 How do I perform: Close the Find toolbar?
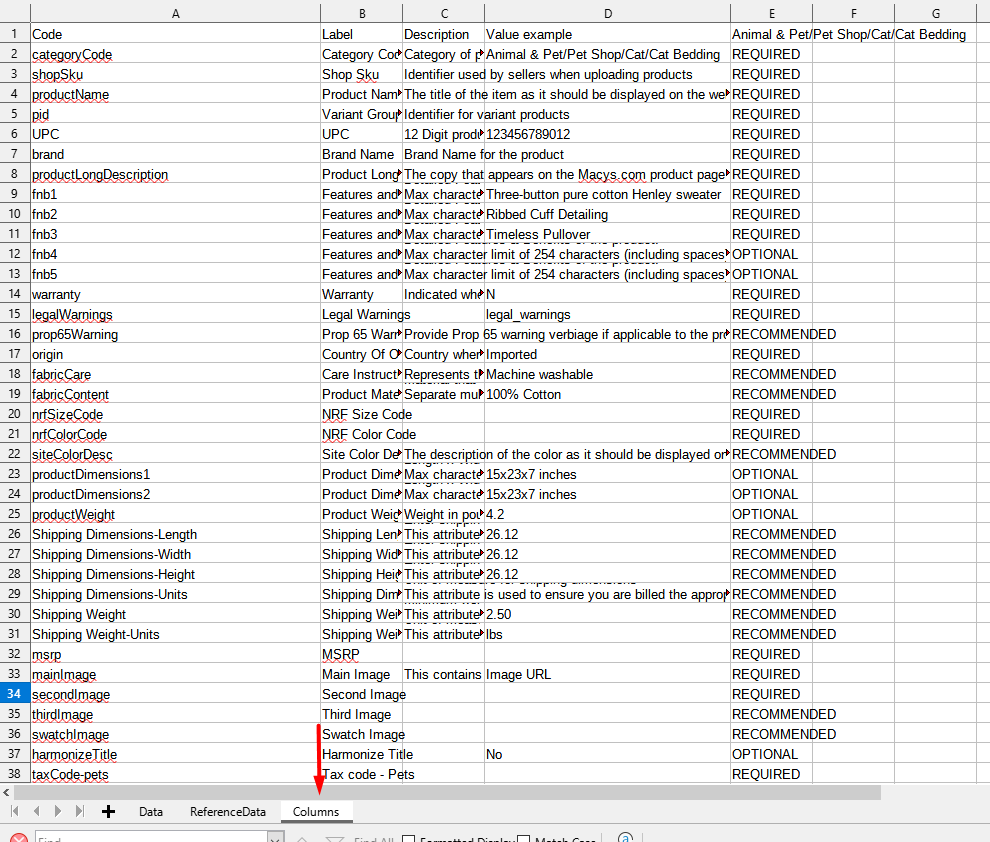[x=19, y=839]
